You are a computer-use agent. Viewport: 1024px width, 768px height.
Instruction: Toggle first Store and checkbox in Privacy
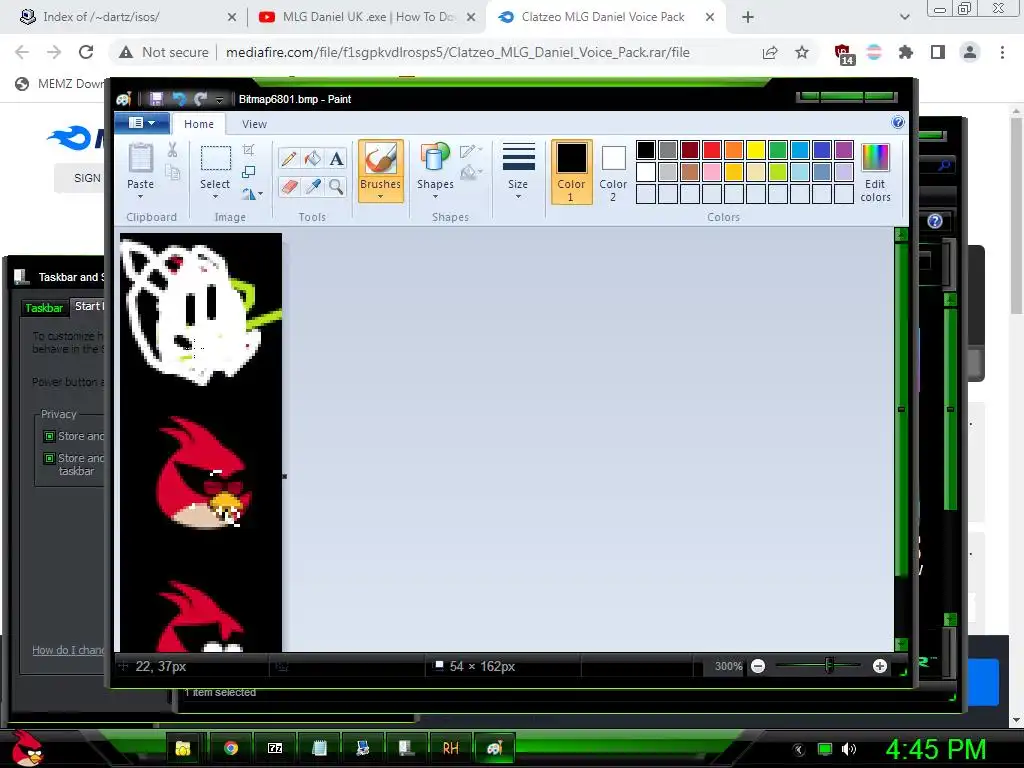[49, 436]
